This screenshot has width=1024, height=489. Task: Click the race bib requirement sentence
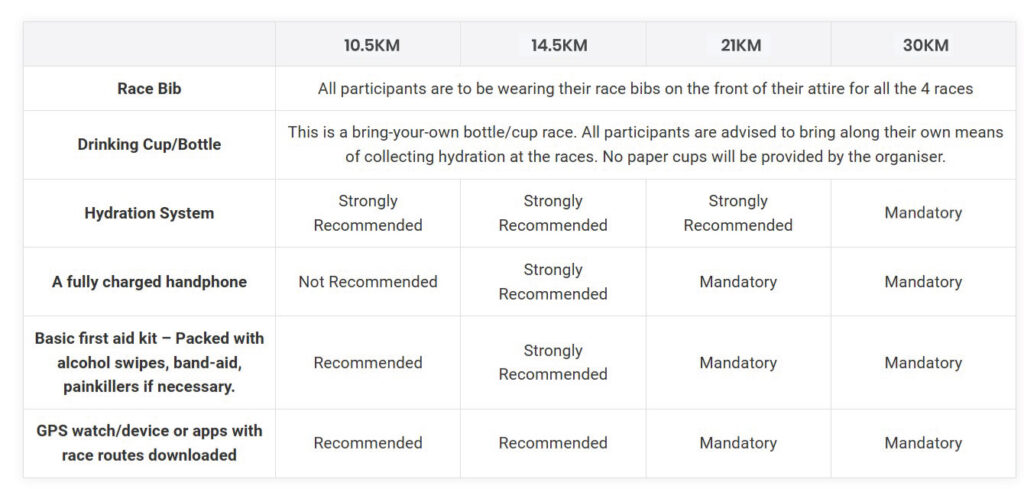[645, 88]
